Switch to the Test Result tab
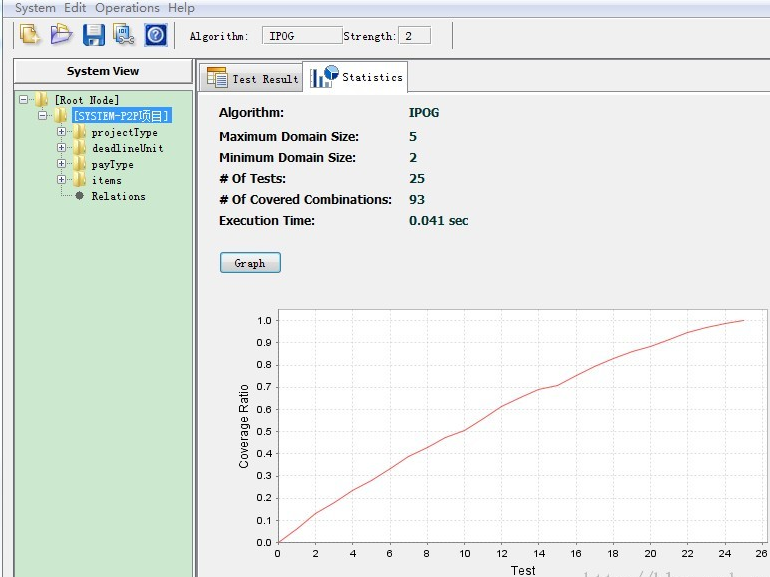770x577 pixels. (252, 79)
